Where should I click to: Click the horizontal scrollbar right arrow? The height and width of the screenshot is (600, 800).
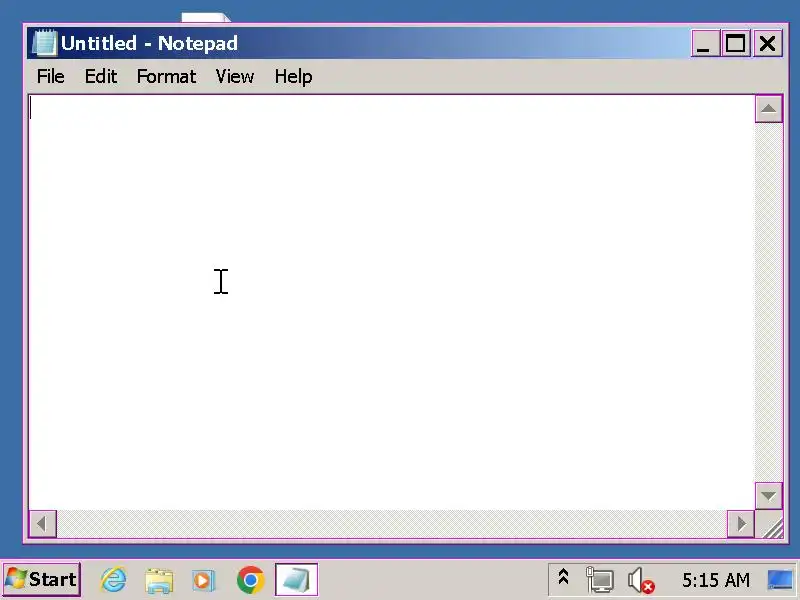[x=741, y=523]
